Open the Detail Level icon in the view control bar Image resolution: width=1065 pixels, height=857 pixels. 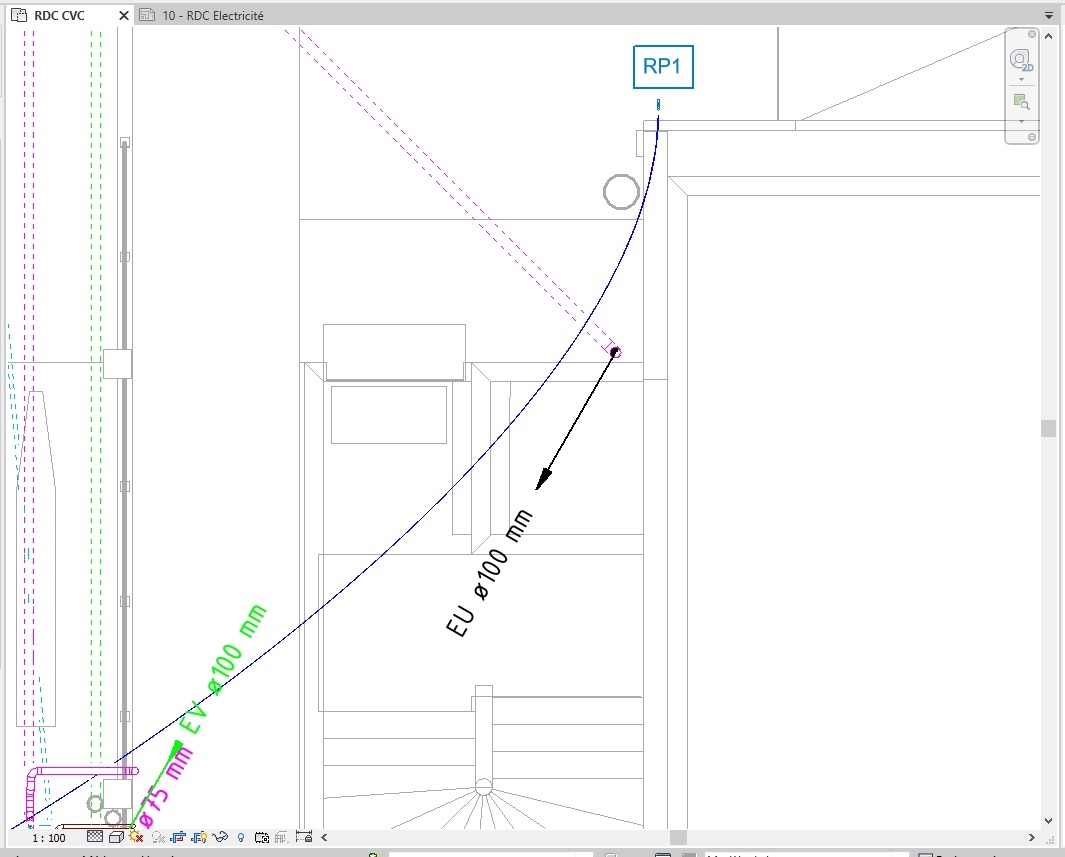point(95,837)
